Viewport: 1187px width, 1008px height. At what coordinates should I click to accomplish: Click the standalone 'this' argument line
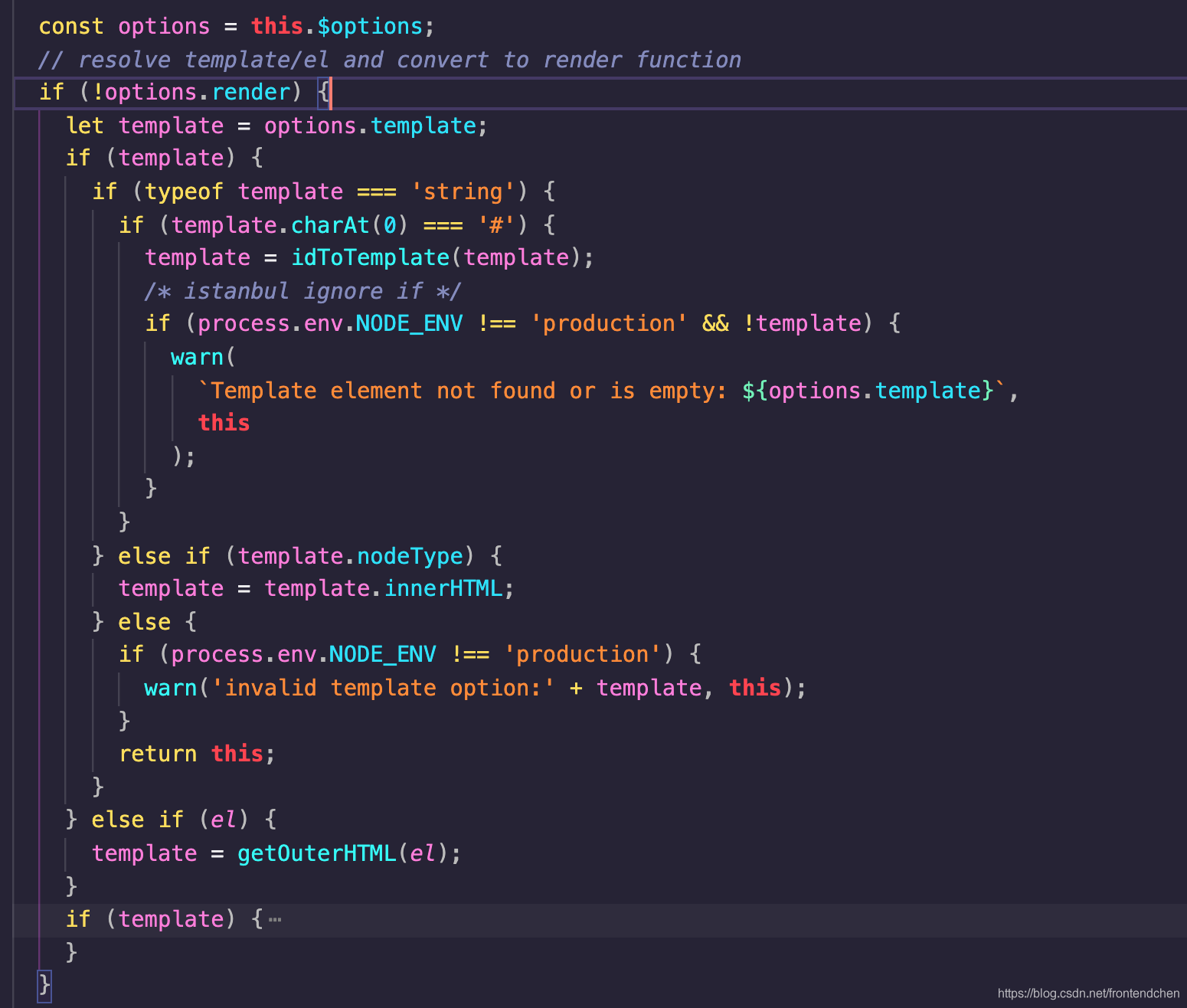click(x=224, y=423)
